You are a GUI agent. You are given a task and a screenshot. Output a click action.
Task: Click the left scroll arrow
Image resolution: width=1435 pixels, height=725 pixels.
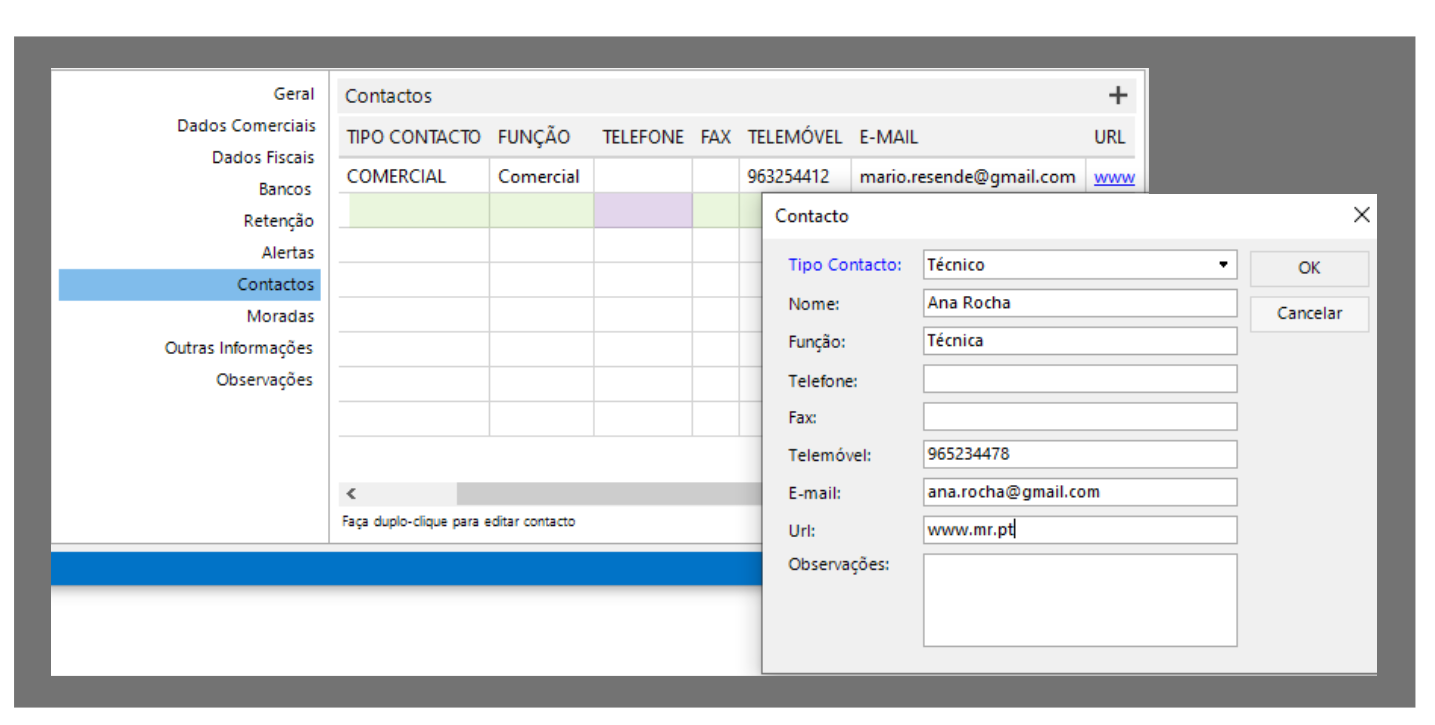(x=351, y=494)
